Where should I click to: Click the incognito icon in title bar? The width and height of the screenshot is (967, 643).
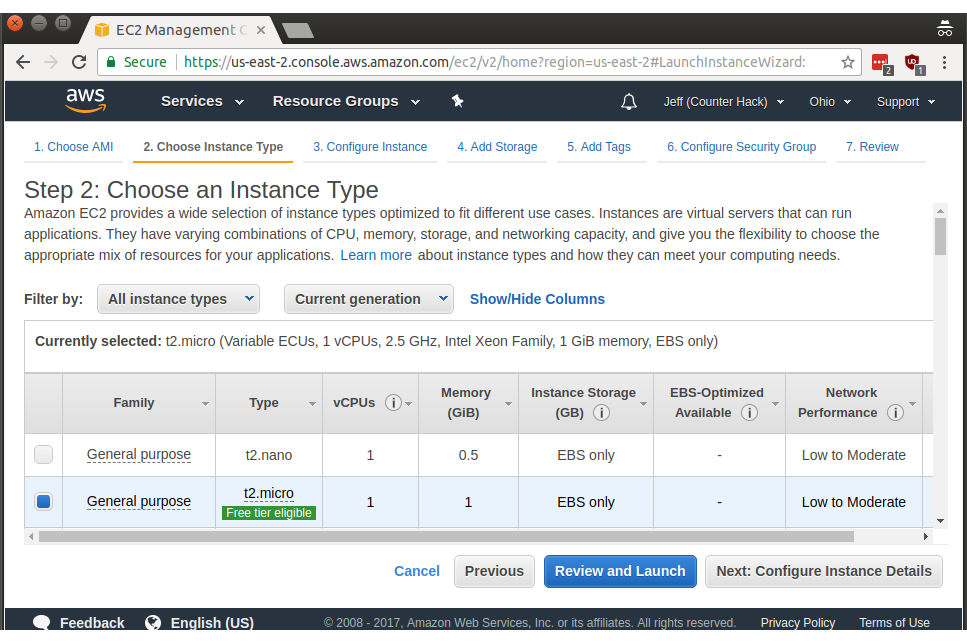click(x=944, y=28)
